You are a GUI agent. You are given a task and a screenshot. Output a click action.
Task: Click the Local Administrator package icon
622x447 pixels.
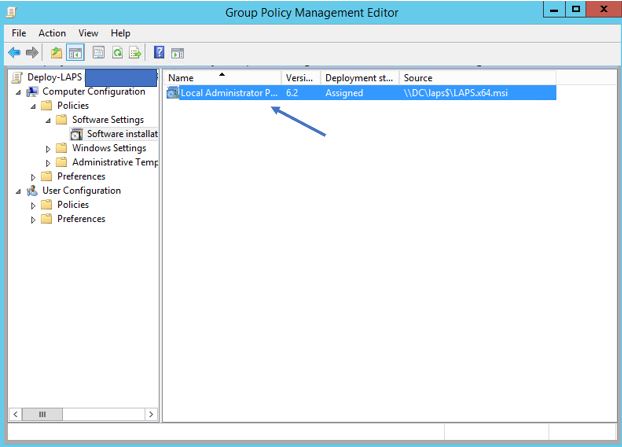coord(173,93)
